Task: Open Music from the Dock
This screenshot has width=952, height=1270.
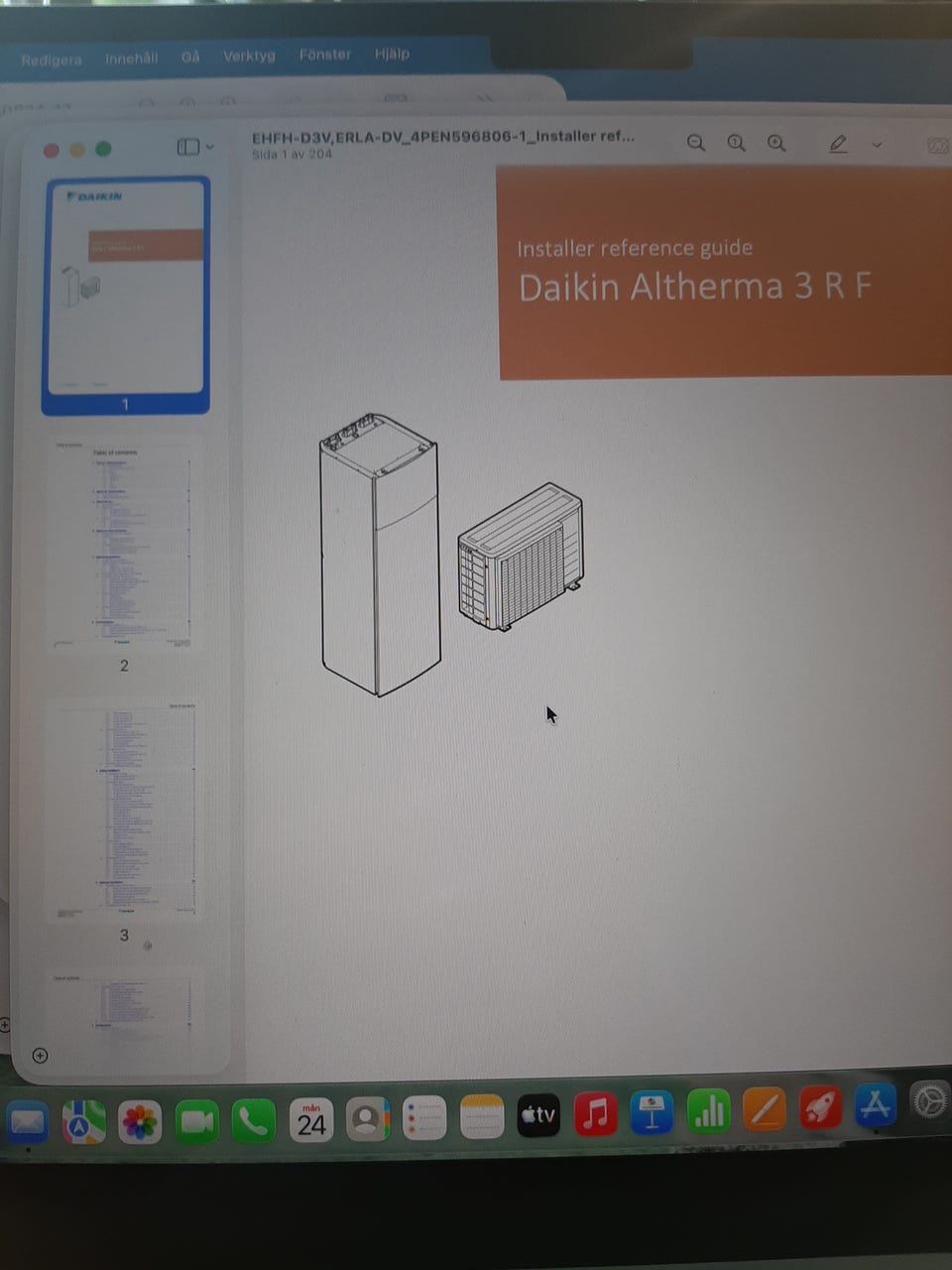Action: point(595,1113)
